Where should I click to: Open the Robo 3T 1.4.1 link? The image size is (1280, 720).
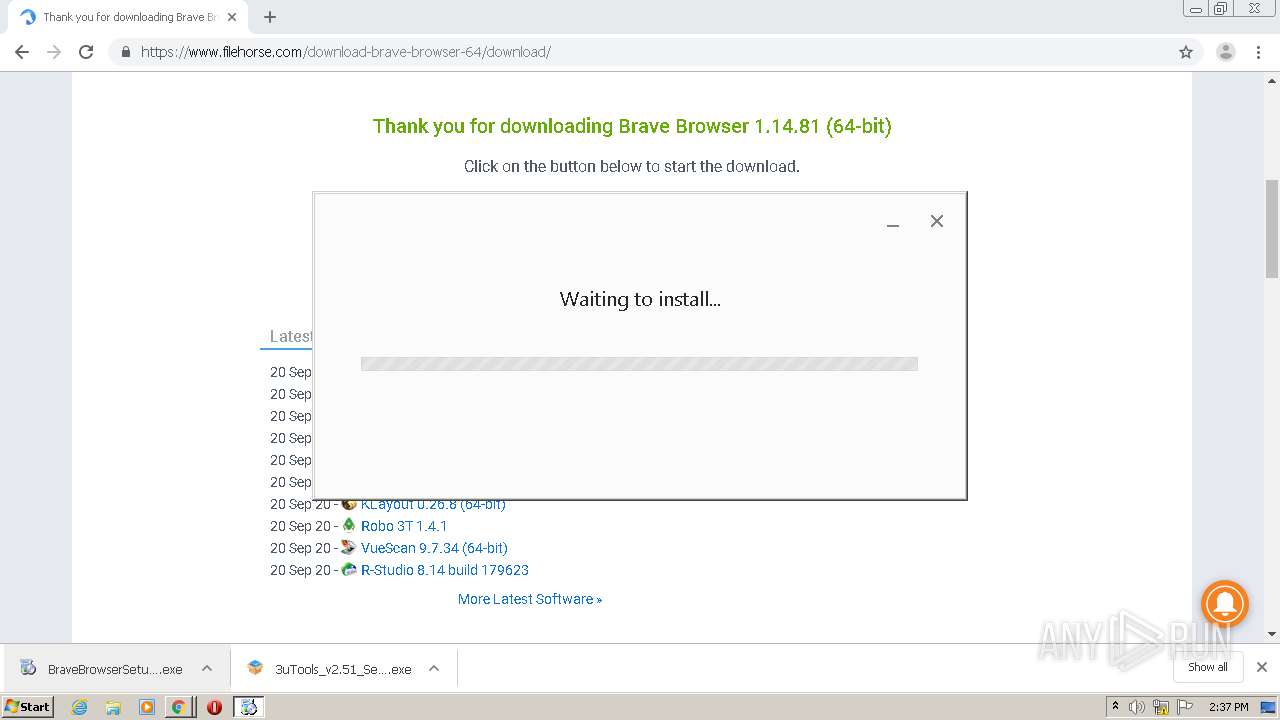point(404,526)
